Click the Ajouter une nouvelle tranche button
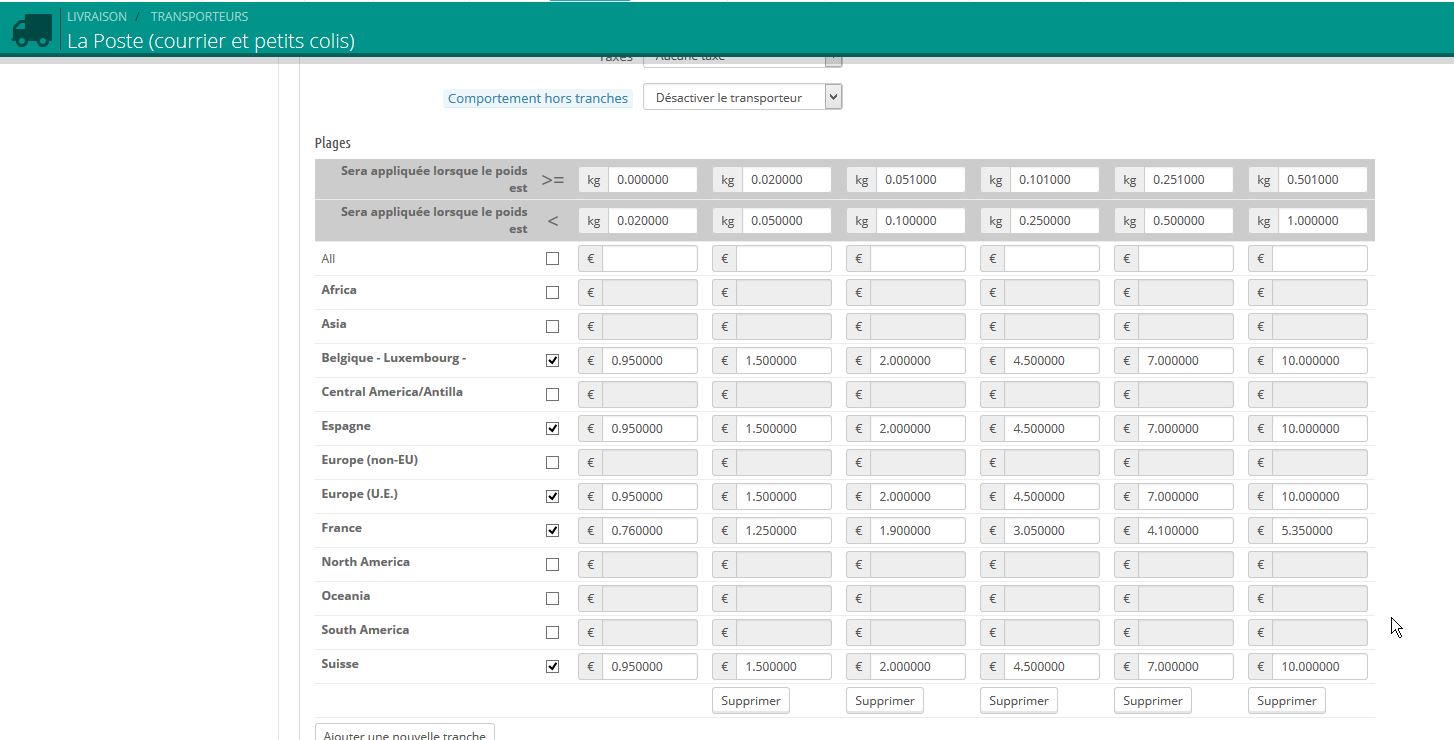This screenshot has width=1454, height=740. tap(404, 733)
